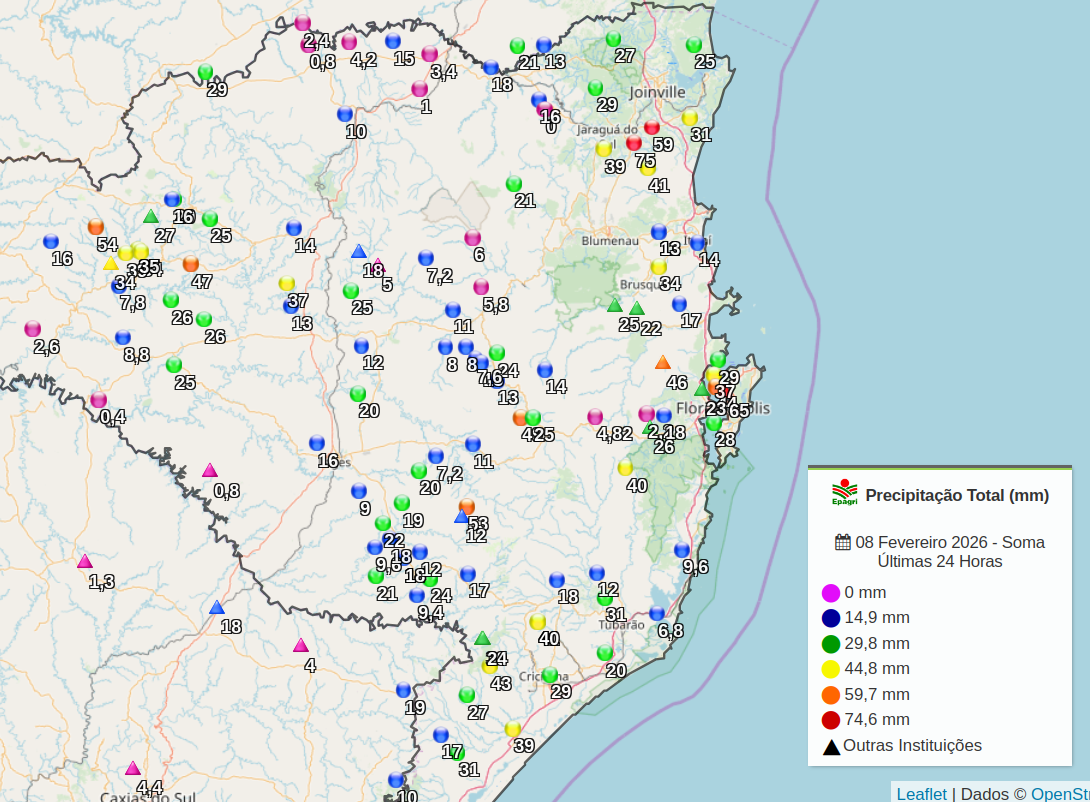
Task: Click the orange triangle marker labeled 46
Action: pyautogui.click(x=662, y=363)
